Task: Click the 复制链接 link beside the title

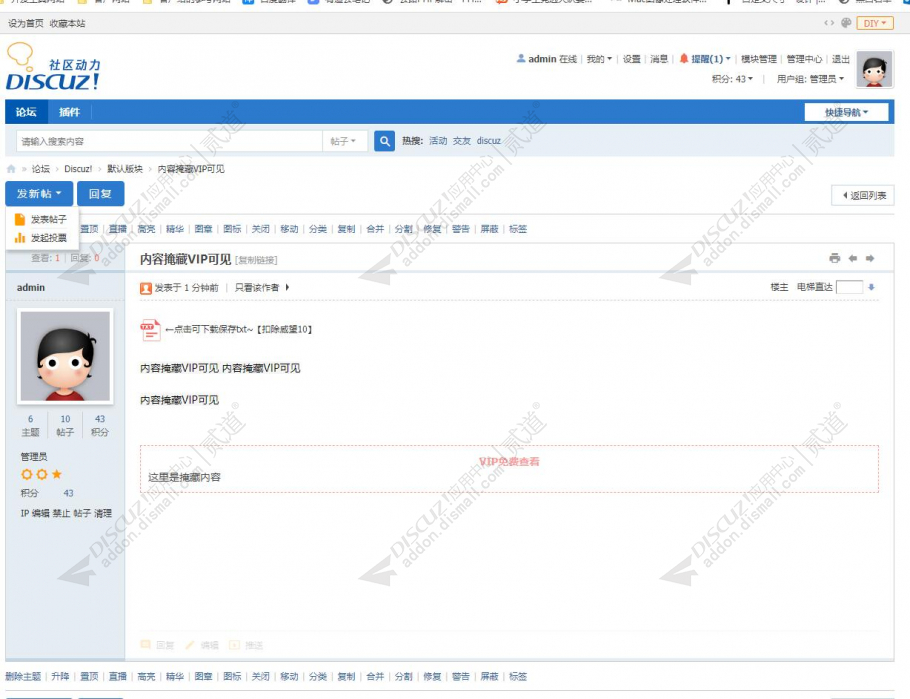Action: pyautogui.click(x=256, y=260)
